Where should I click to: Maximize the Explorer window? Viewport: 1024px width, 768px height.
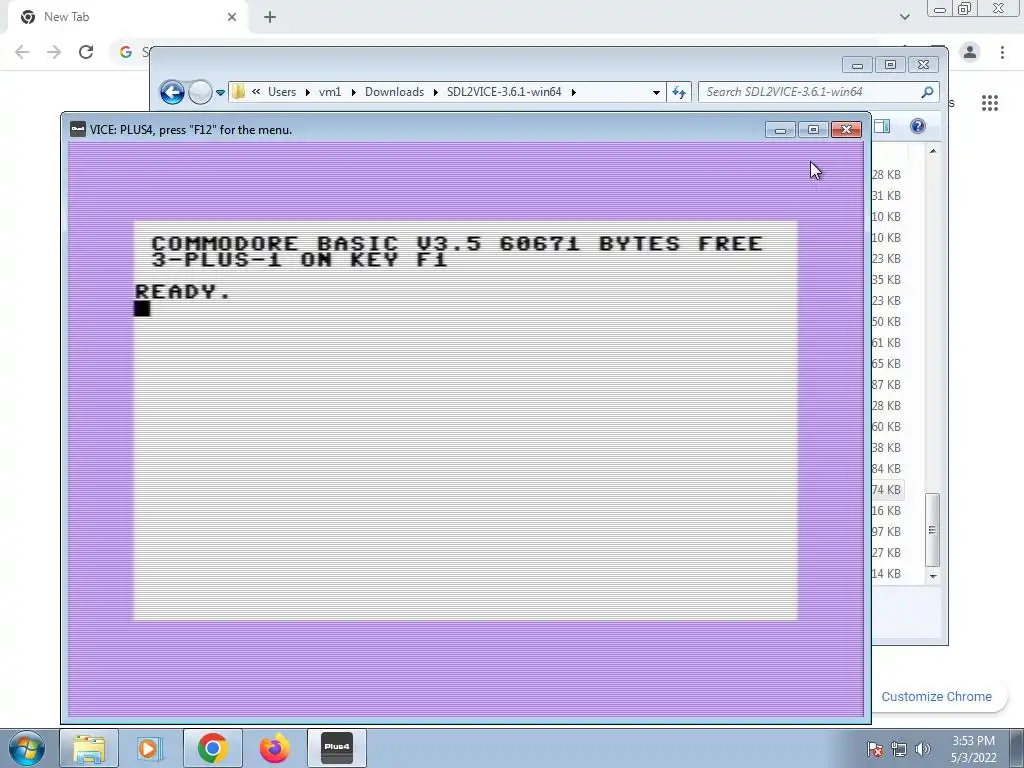pyautogui.click(x=890, y=65)
